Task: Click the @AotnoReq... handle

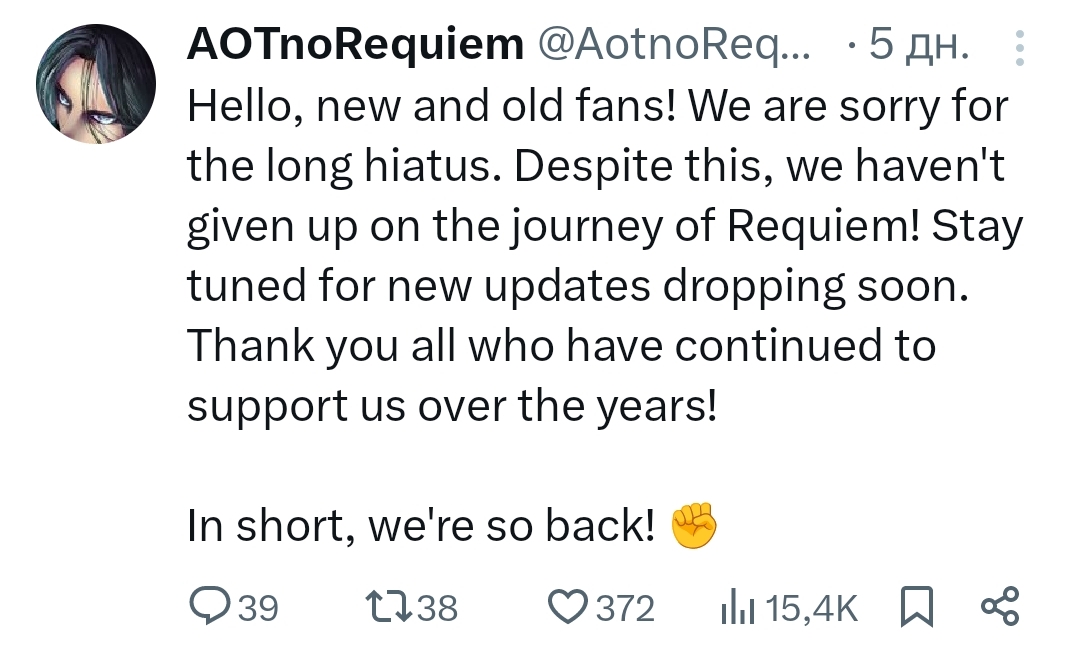Action: [x=678, y=45]
